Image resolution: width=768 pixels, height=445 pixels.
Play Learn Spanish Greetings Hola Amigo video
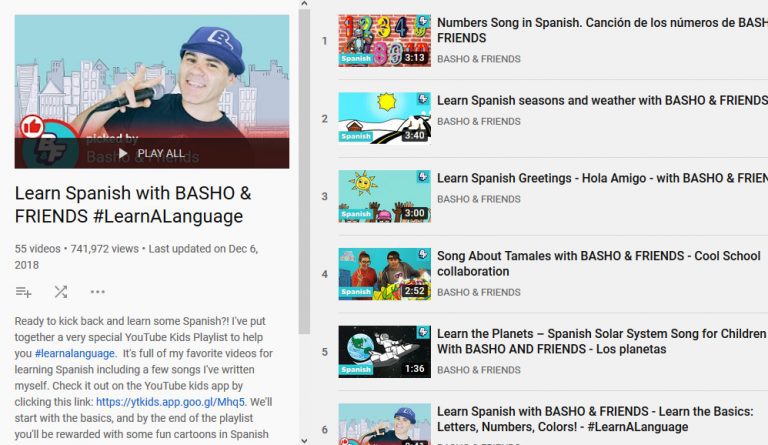(x=384, y=196)
